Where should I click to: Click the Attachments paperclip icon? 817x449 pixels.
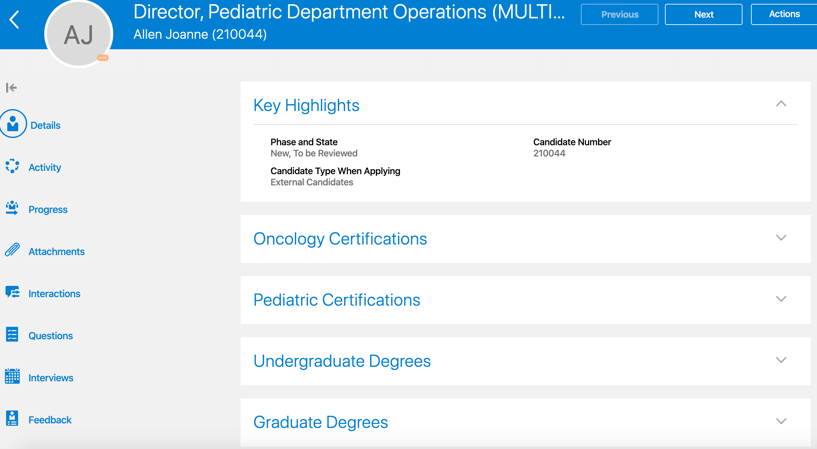(12, 250)
